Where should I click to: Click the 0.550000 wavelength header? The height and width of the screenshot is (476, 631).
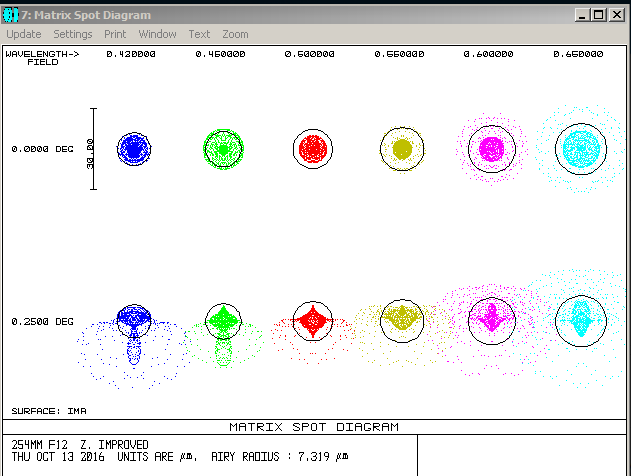[399, 54]
